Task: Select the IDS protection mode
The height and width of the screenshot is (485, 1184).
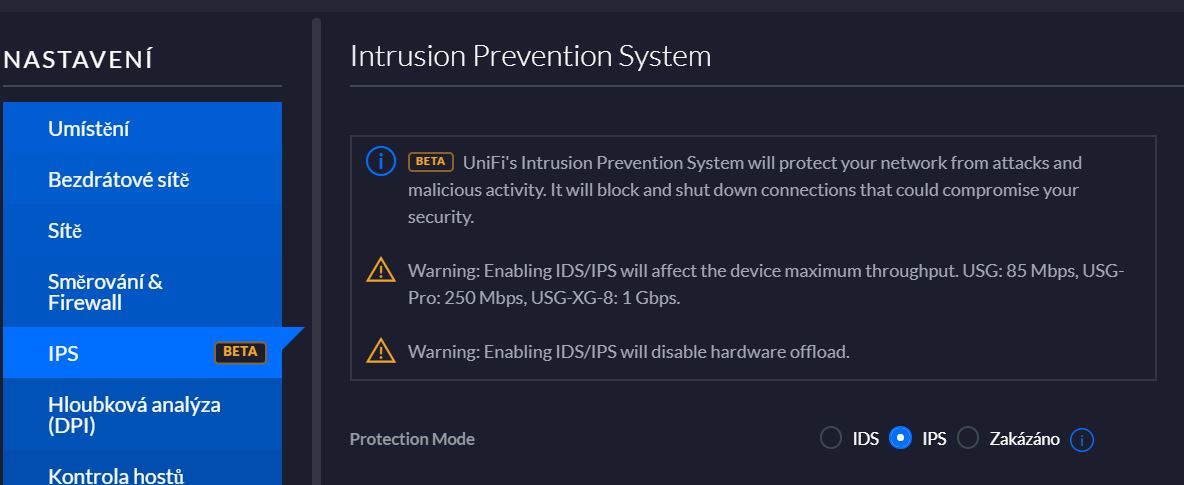Action: (x=831, y=438)
